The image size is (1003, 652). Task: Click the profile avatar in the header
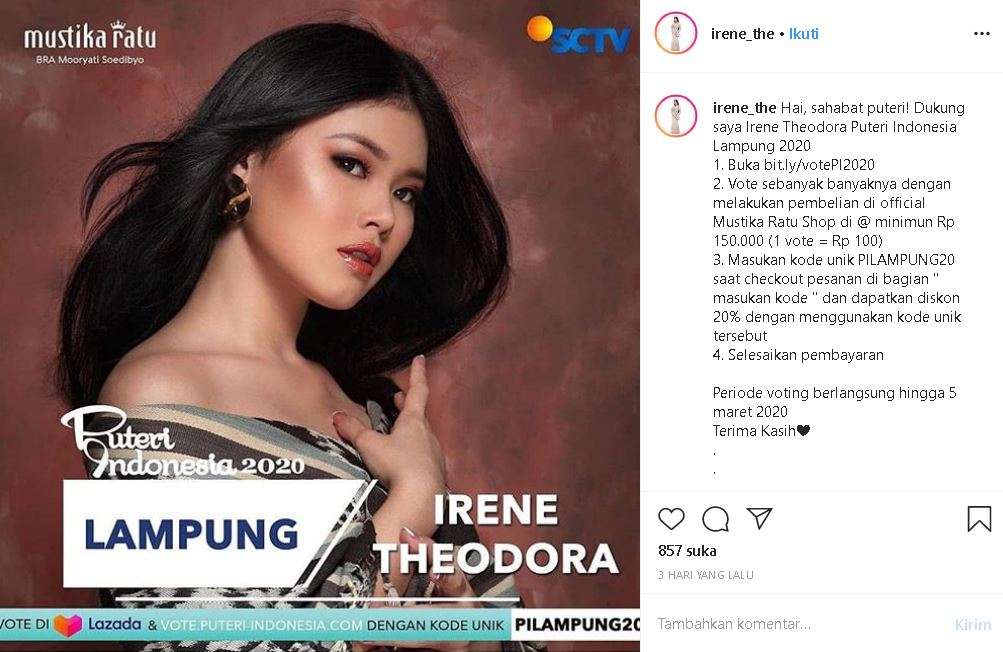point(675,33)
